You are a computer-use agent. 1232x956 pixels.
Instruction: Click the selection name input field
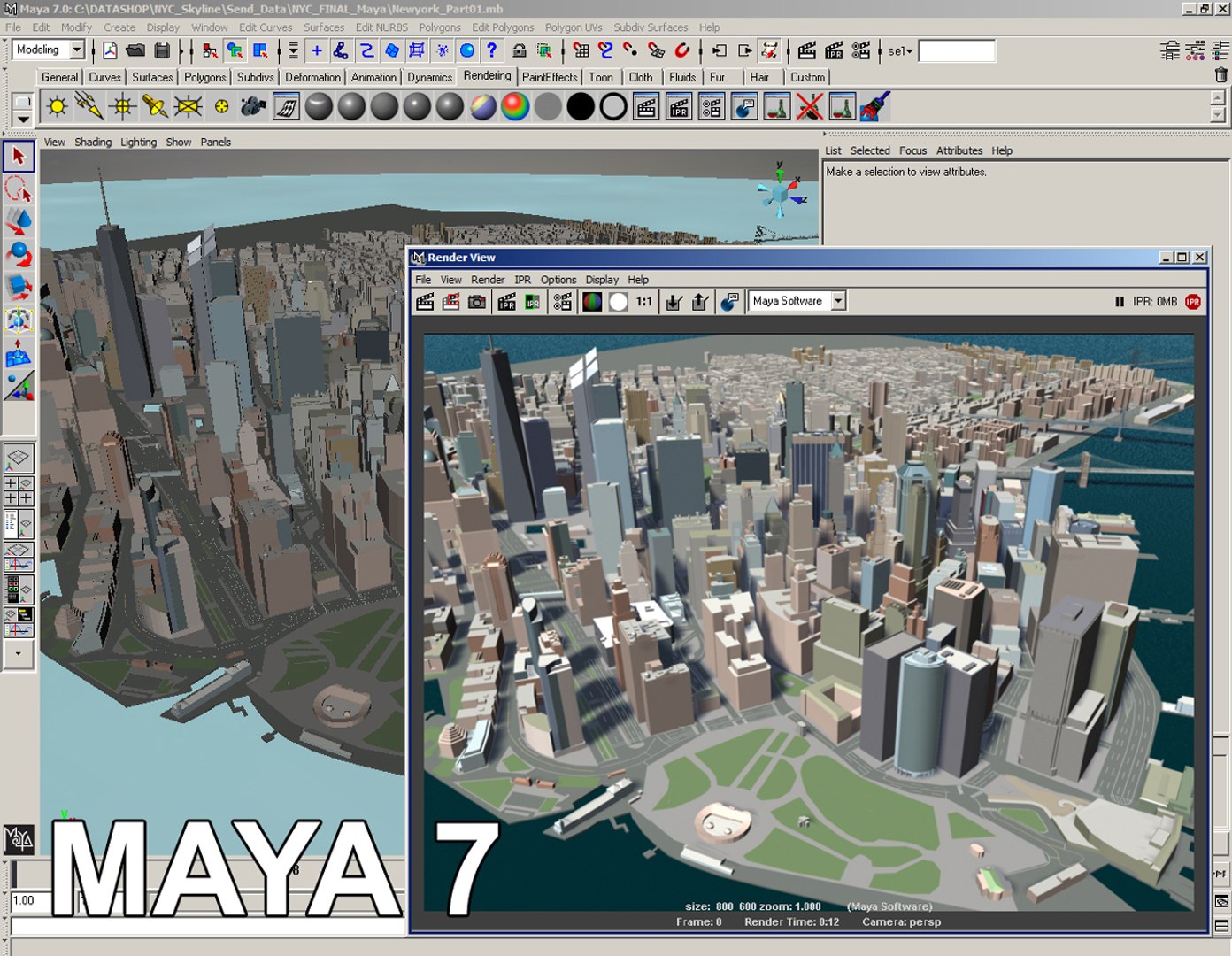pos(957,51)
